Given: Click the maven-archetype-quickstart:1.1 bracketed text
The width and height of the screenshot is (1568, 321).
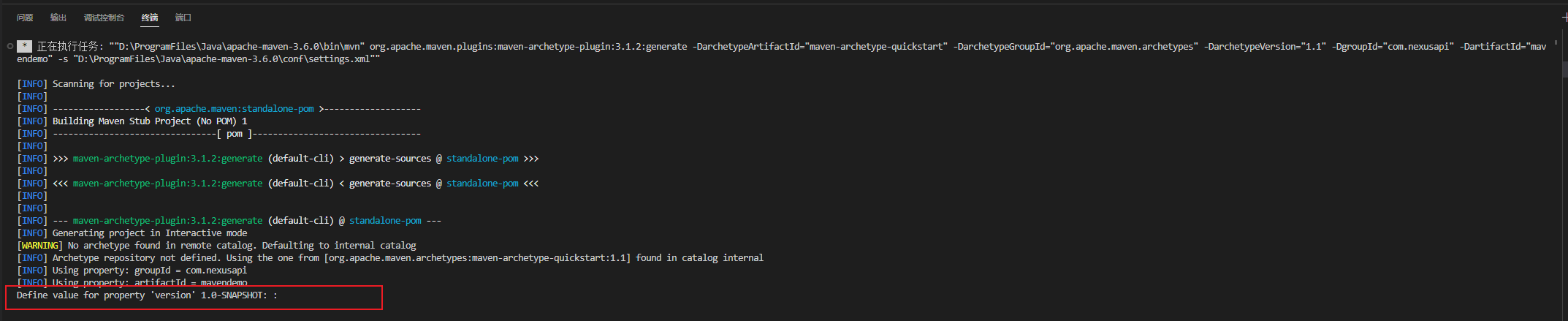Looking at the screenshot, I should point(477,258).
